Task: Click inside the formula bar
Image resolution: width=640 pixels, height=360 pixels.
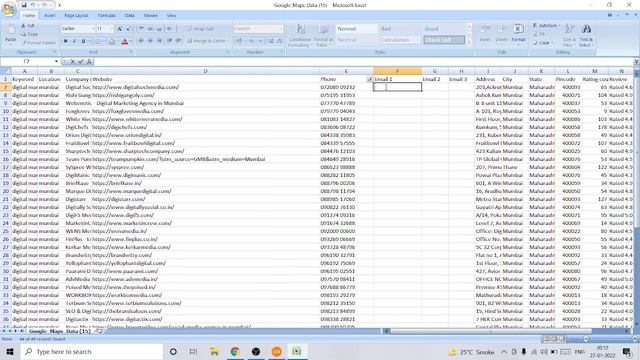Action: click(363, 62)
